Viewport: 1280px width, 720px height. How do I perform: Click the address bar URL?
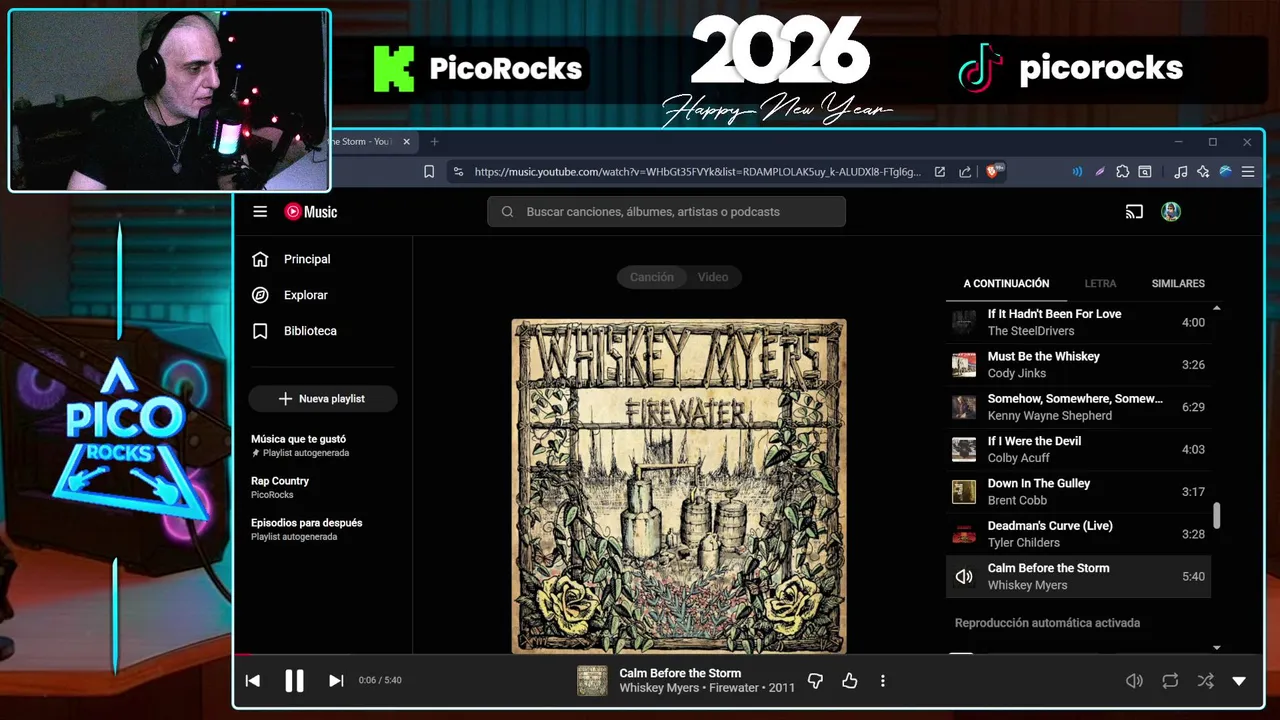coord(697,172)
